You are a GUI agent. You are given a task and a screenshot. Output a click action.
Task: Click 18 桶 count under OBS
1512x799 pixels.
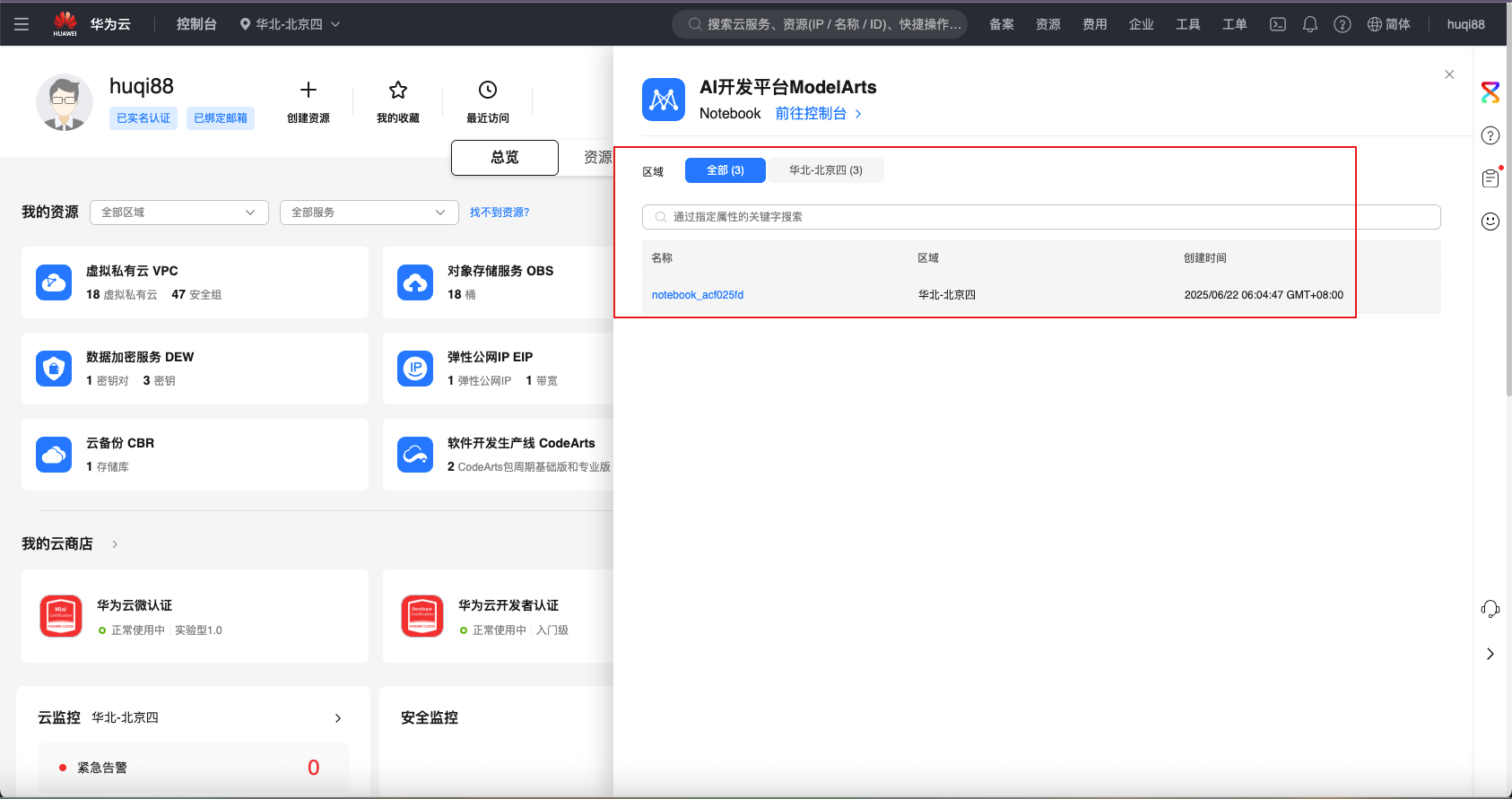click(x=462, y=295)
